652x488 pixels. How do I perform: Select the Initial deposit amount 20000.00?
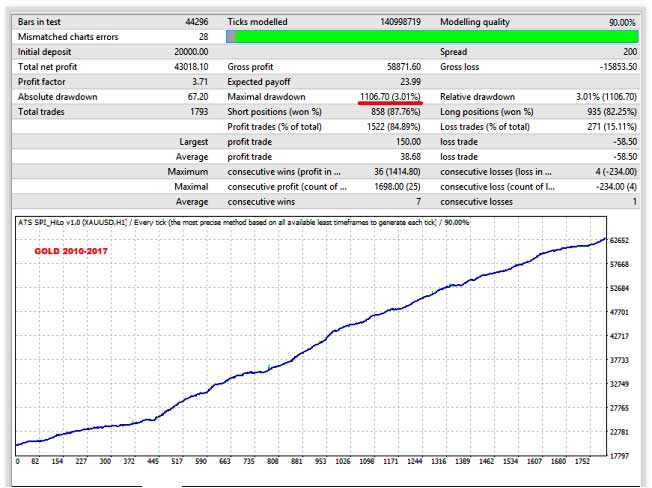[x=187, y=51]
